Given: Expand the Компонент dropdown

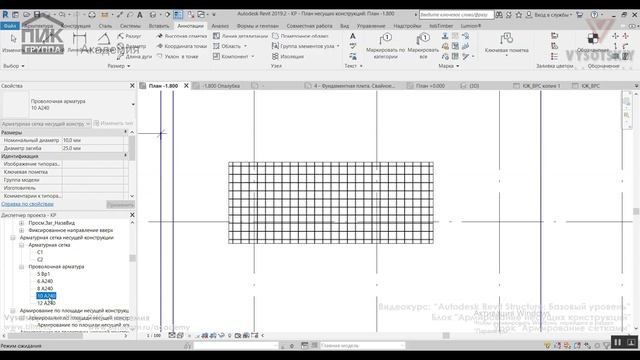Looking at the screenshot, I should 253,56.
